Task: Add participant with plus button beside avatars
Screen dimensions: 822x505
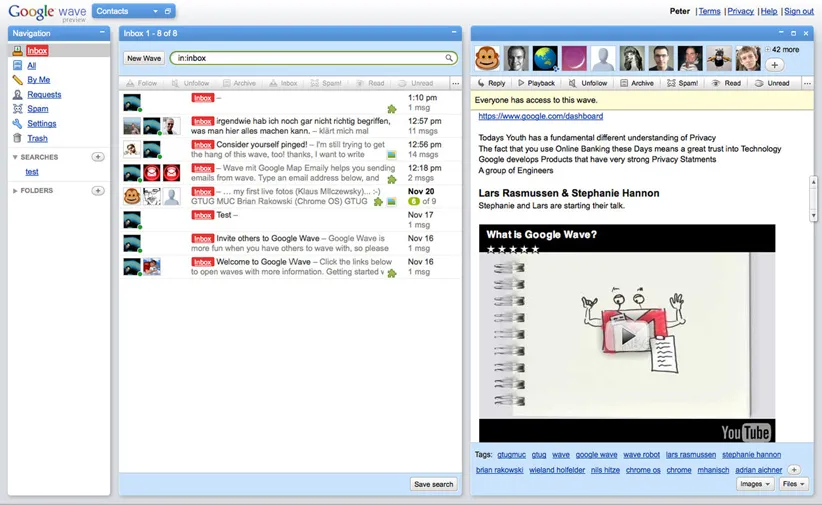Action: click(776, 65)
